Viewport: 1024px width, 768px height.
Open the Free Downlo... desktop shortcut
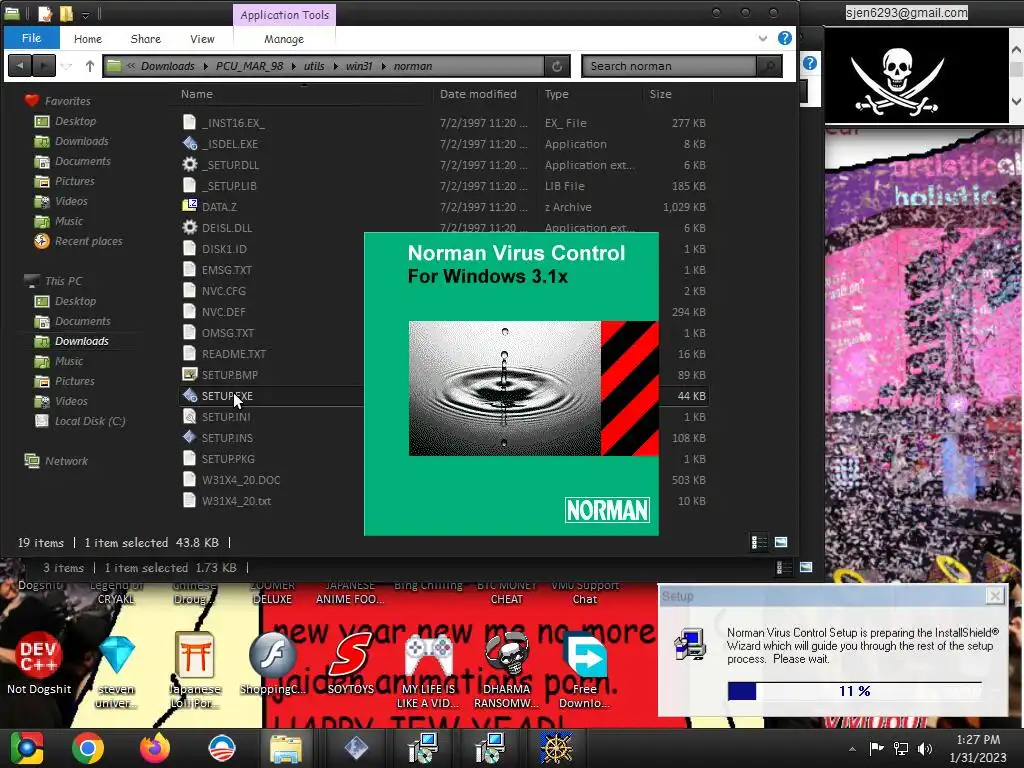point(584,671)
